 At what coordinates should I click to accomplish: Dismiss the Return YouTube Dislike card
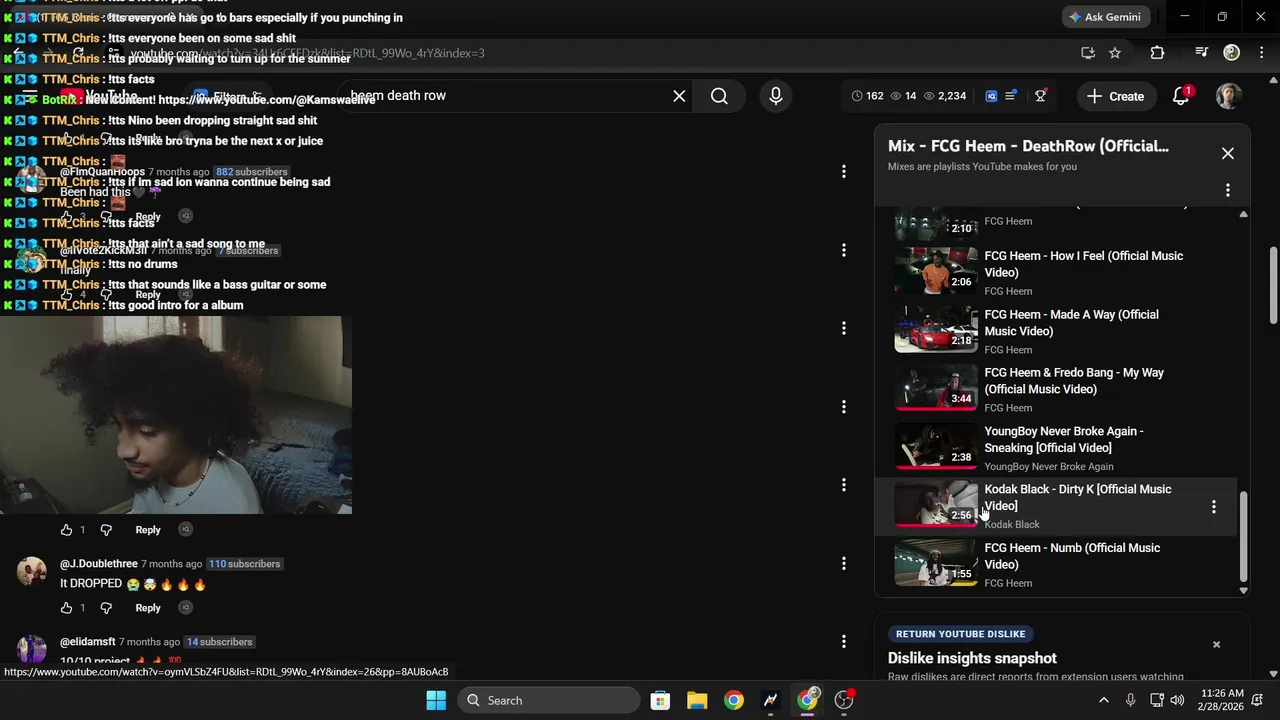[x=1216, y=645]
